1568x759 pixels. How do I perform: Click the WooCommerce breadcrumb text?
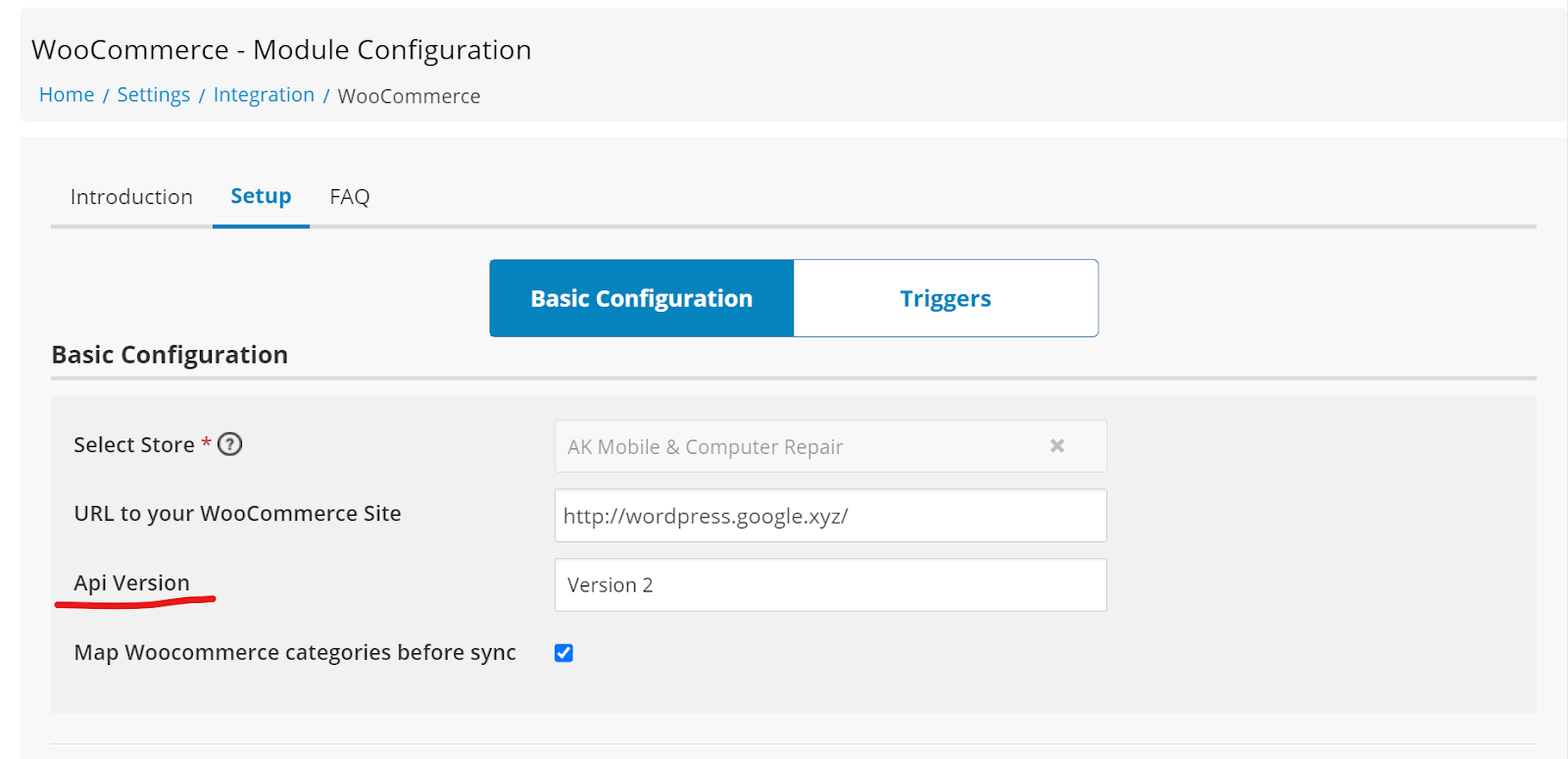click(409, 96)
